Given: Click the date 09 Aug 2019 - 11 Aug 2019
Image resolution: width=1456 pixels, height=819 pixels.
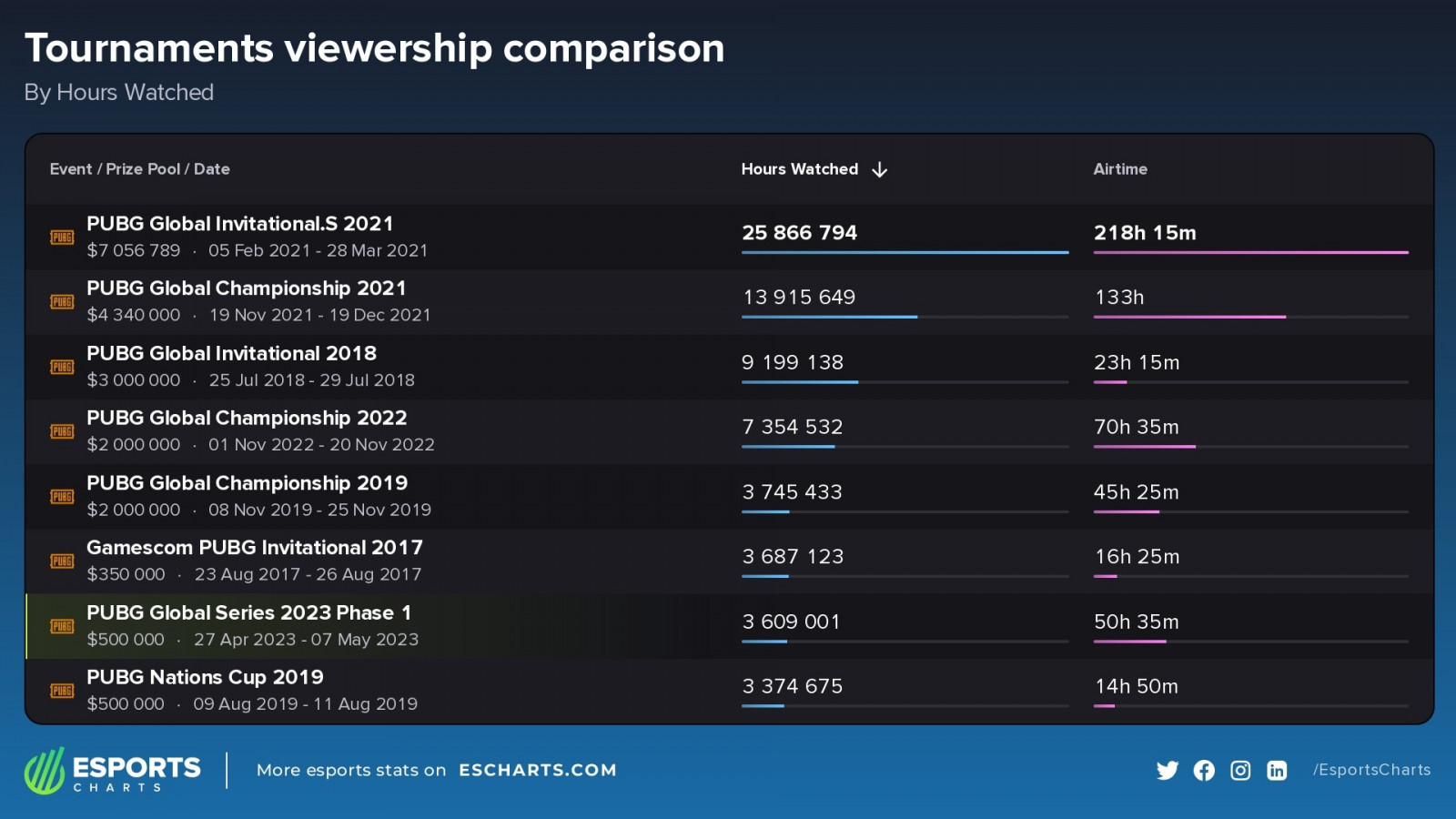Looking at the screenshot, I should point(305,704).
